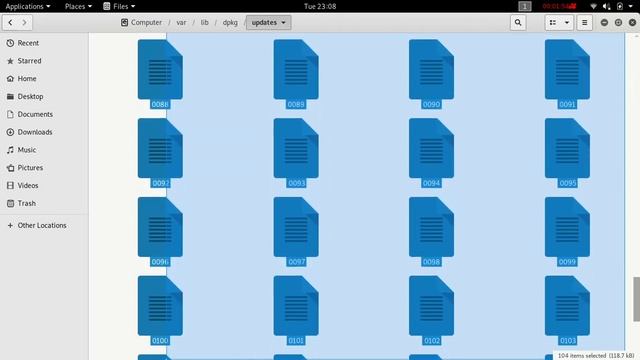Open the Files app menu

pos(119,6)
